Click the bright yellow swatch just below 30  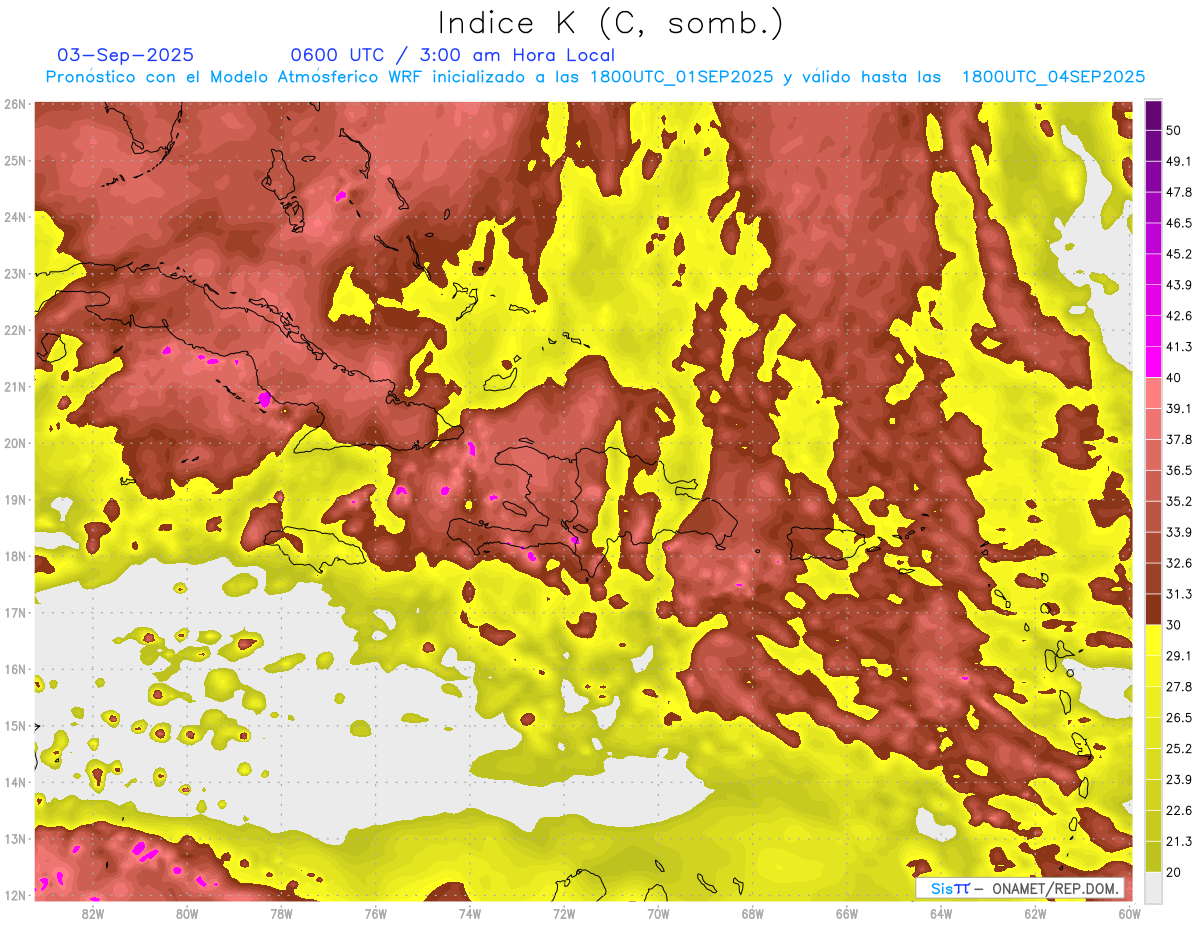tap(1153, 641)
